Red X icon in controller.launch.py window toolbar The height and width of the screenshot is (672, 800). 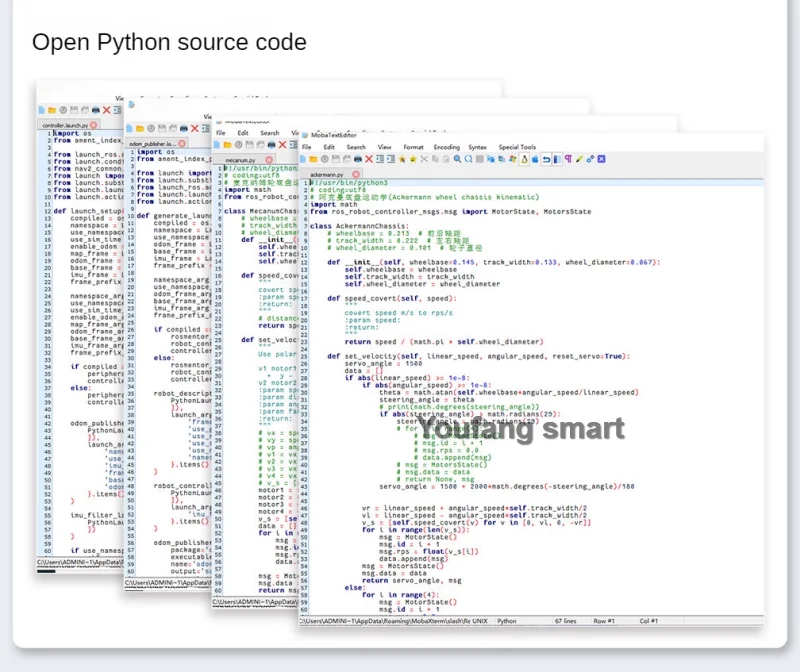107,110
